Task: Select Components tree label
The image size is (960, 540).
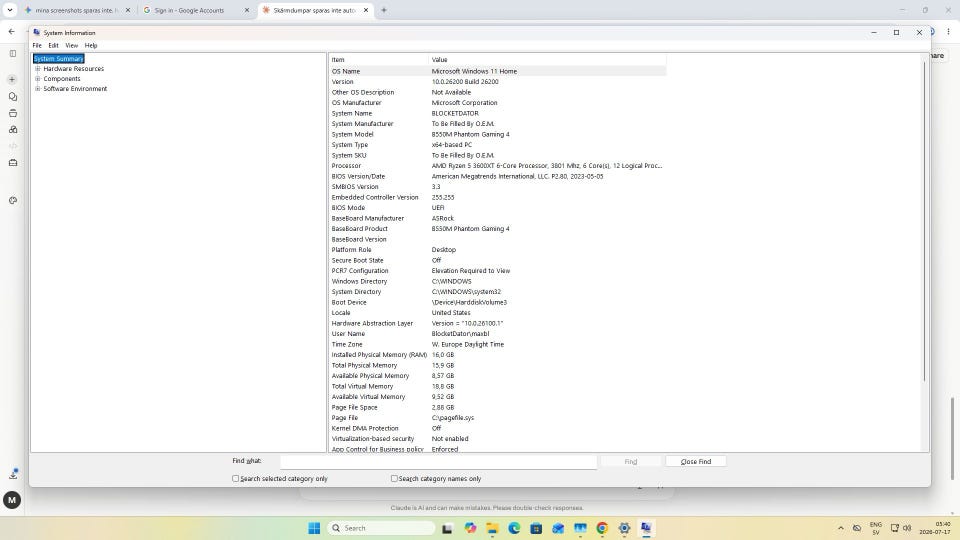Action: [62, 79]
